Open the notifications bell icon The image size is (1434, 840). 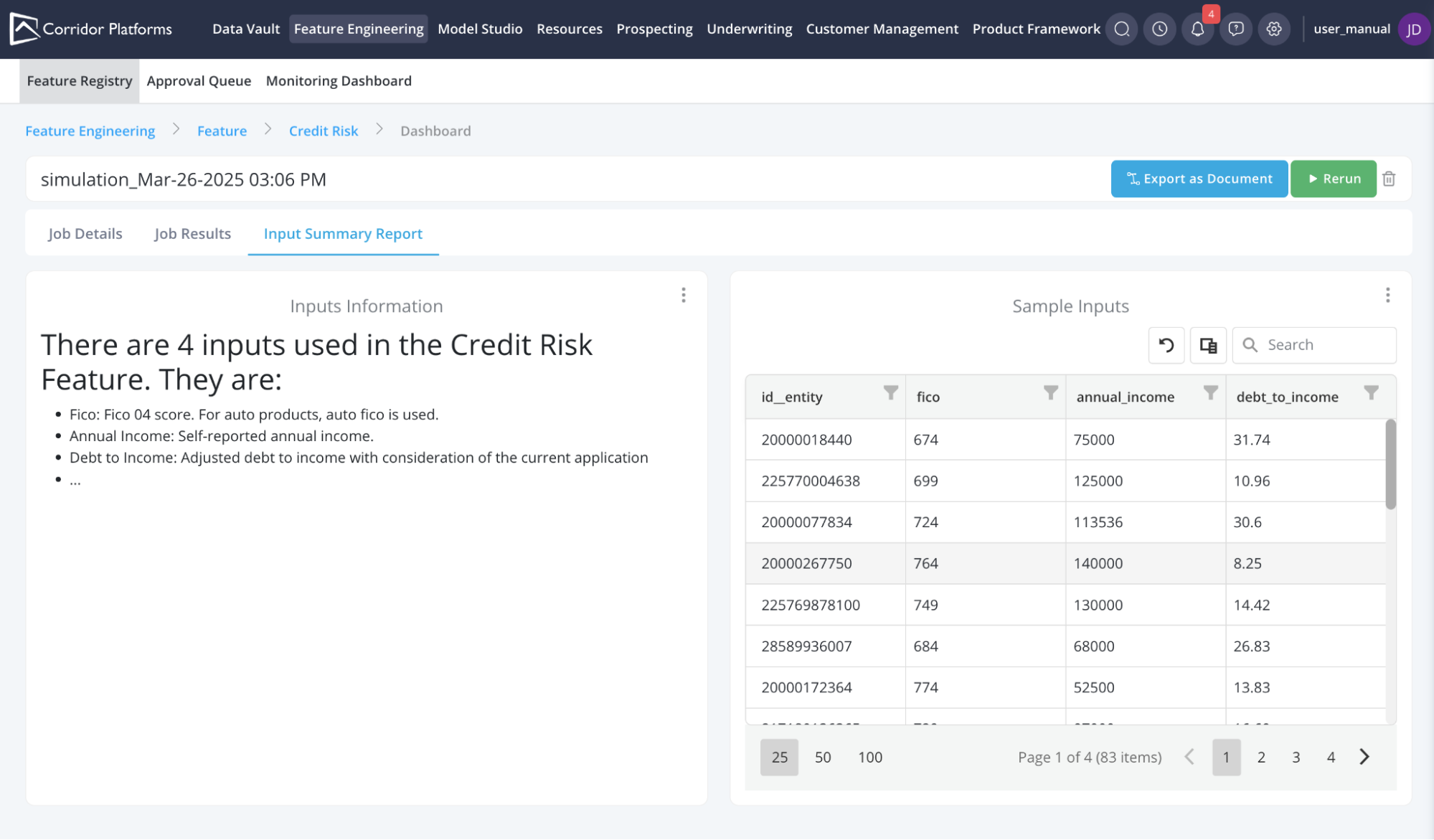[x=1198, y=29]
